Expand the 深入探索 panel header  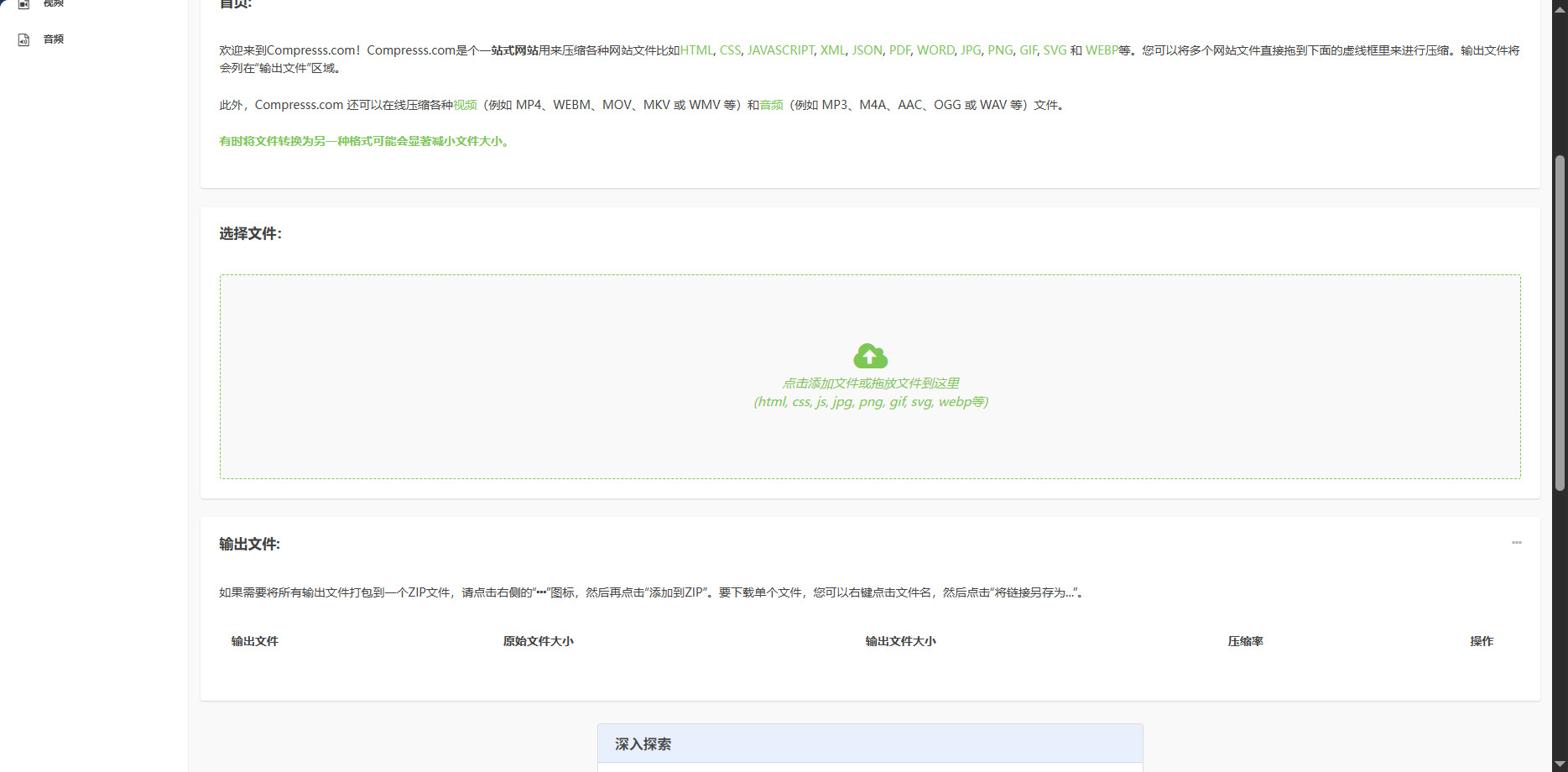pos(870,743)
